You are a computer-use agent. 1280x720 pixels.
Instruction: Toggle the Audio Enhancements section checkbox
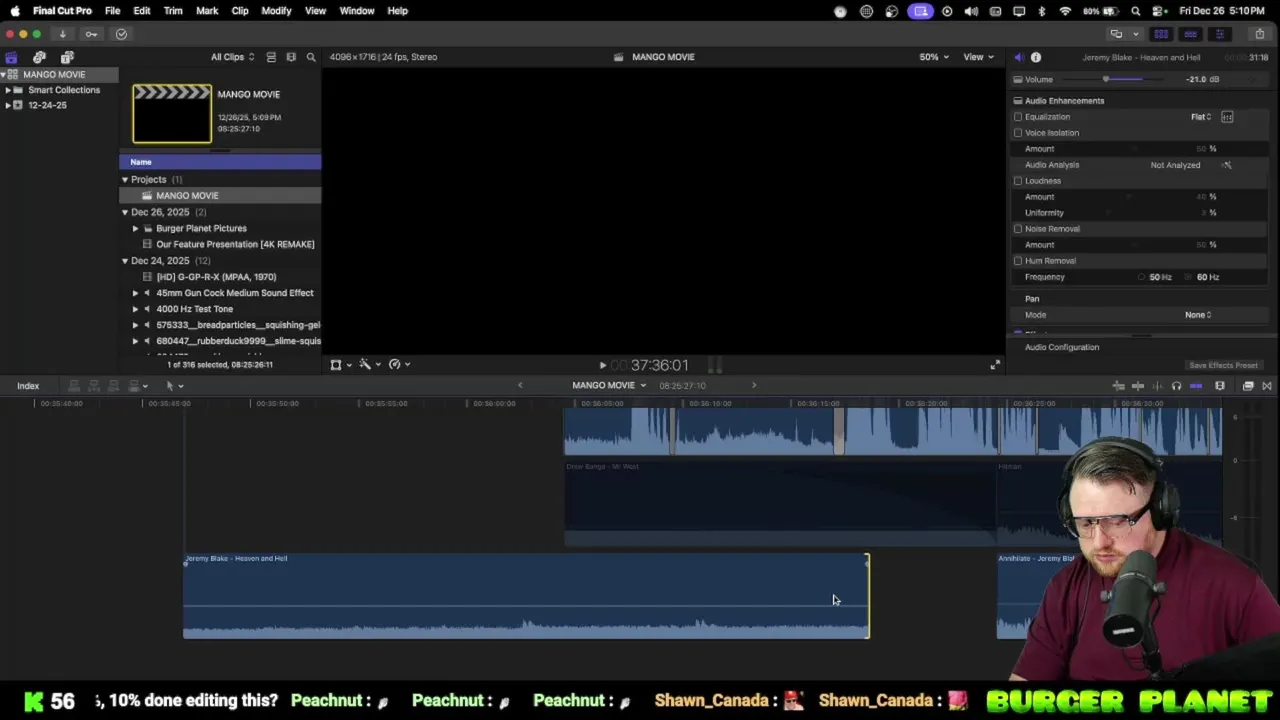click(x=1018, y=101)
